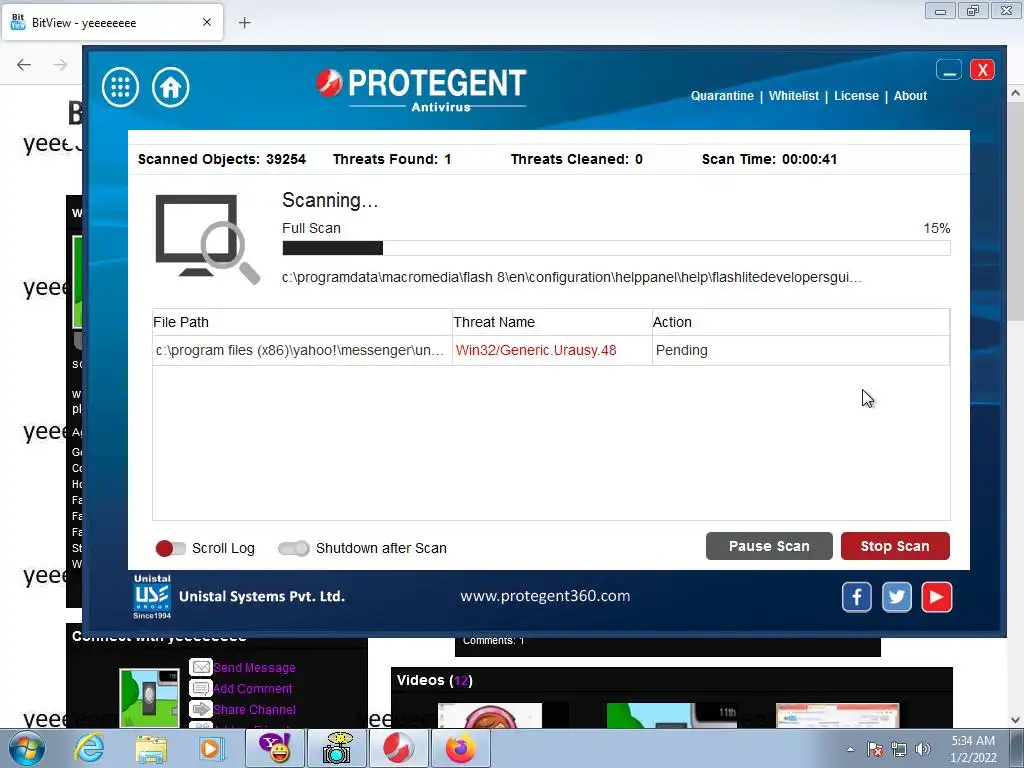The width and height of the screenshot is (1024, 768).
Task: Close Protegent with the red X
Action: pyautogui.click(x=982, y=70)
